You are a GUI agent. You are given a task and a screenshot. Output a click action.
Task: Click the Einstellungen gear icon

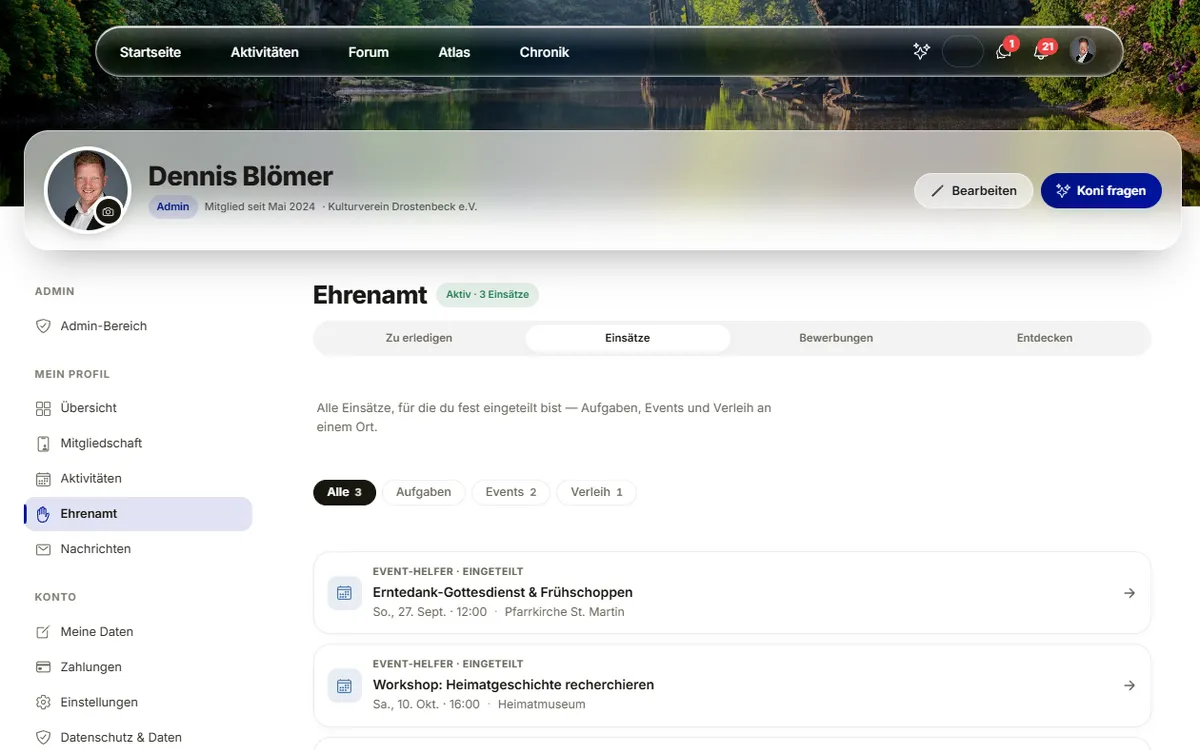click(x=43, y=702)
